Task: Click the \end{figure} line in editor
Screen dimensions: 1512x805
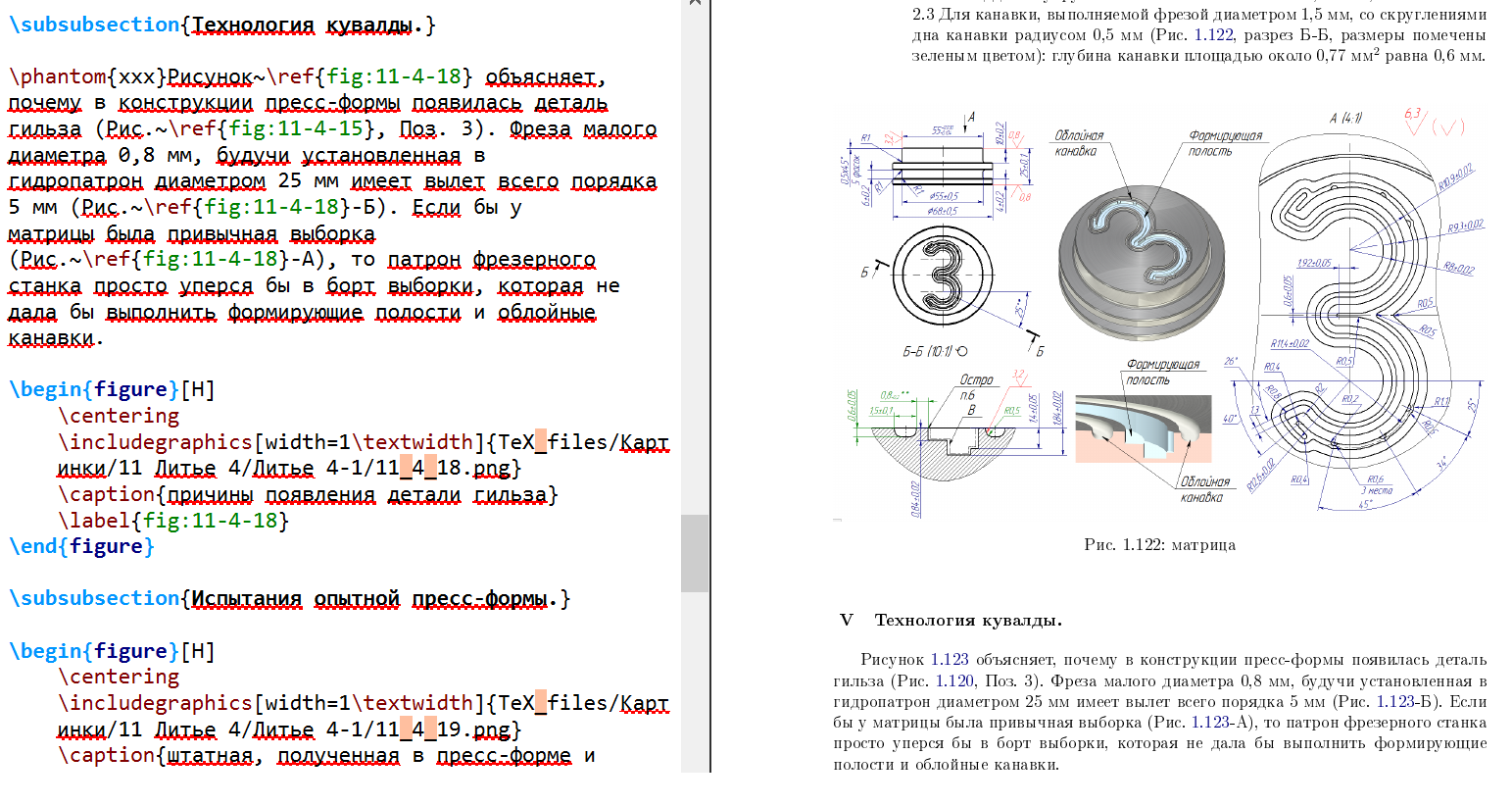Action: (x=81, y=546)
